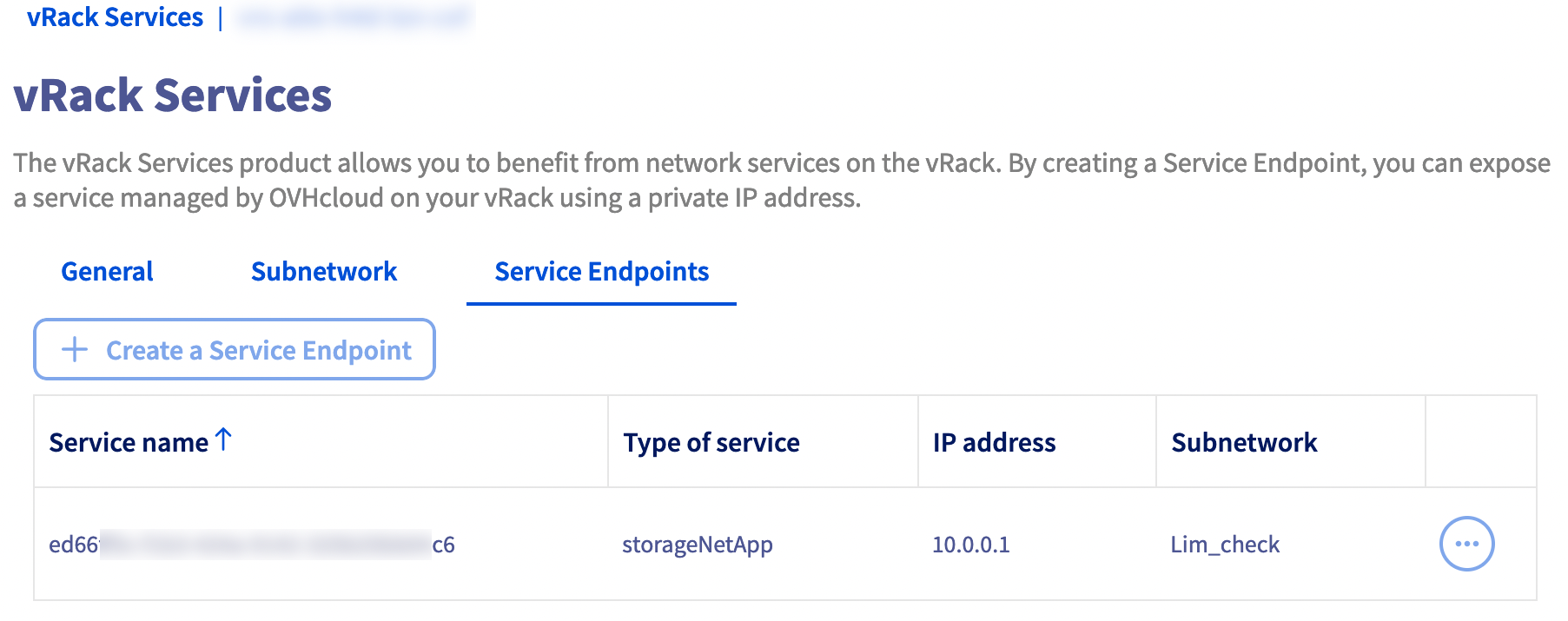
Task: Select the Service Endpoints tab
Action: click(x=601, y=272)
